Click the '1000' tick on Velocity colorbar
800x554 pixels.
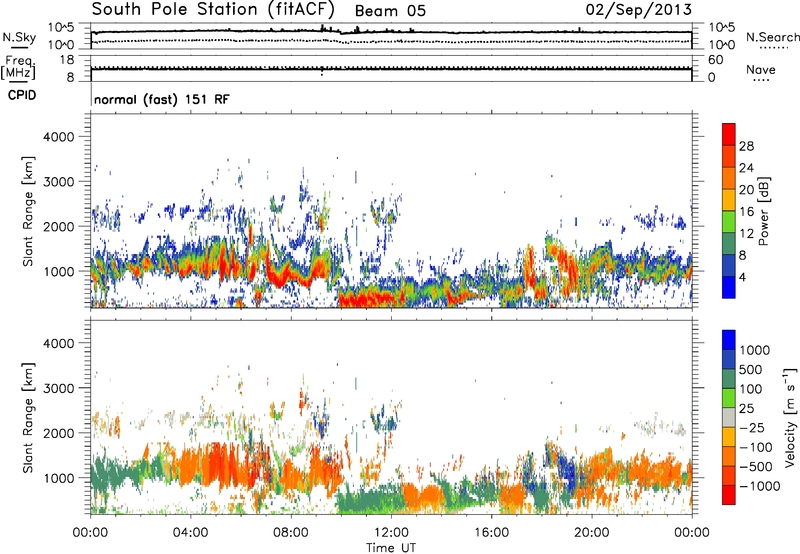point(755,350)
